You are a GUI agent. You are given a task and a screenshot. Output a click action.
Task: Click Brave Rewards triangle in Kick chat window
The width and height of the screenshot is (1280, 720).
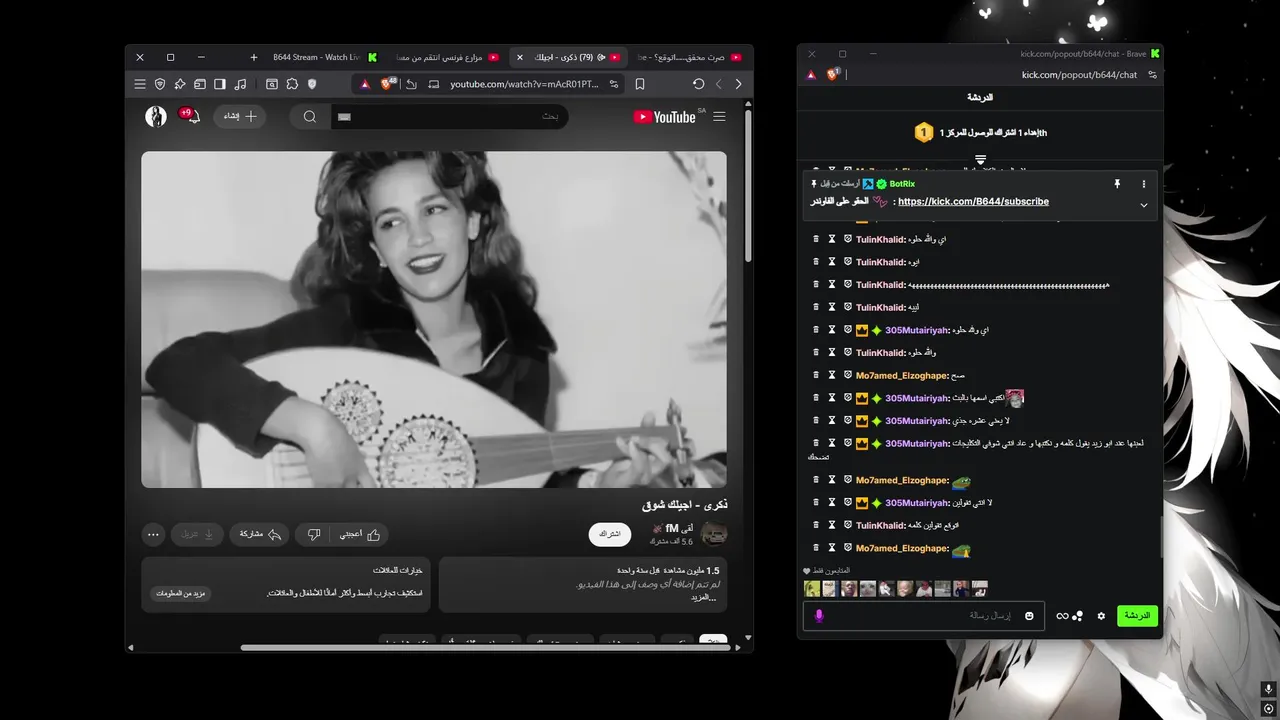811,75
